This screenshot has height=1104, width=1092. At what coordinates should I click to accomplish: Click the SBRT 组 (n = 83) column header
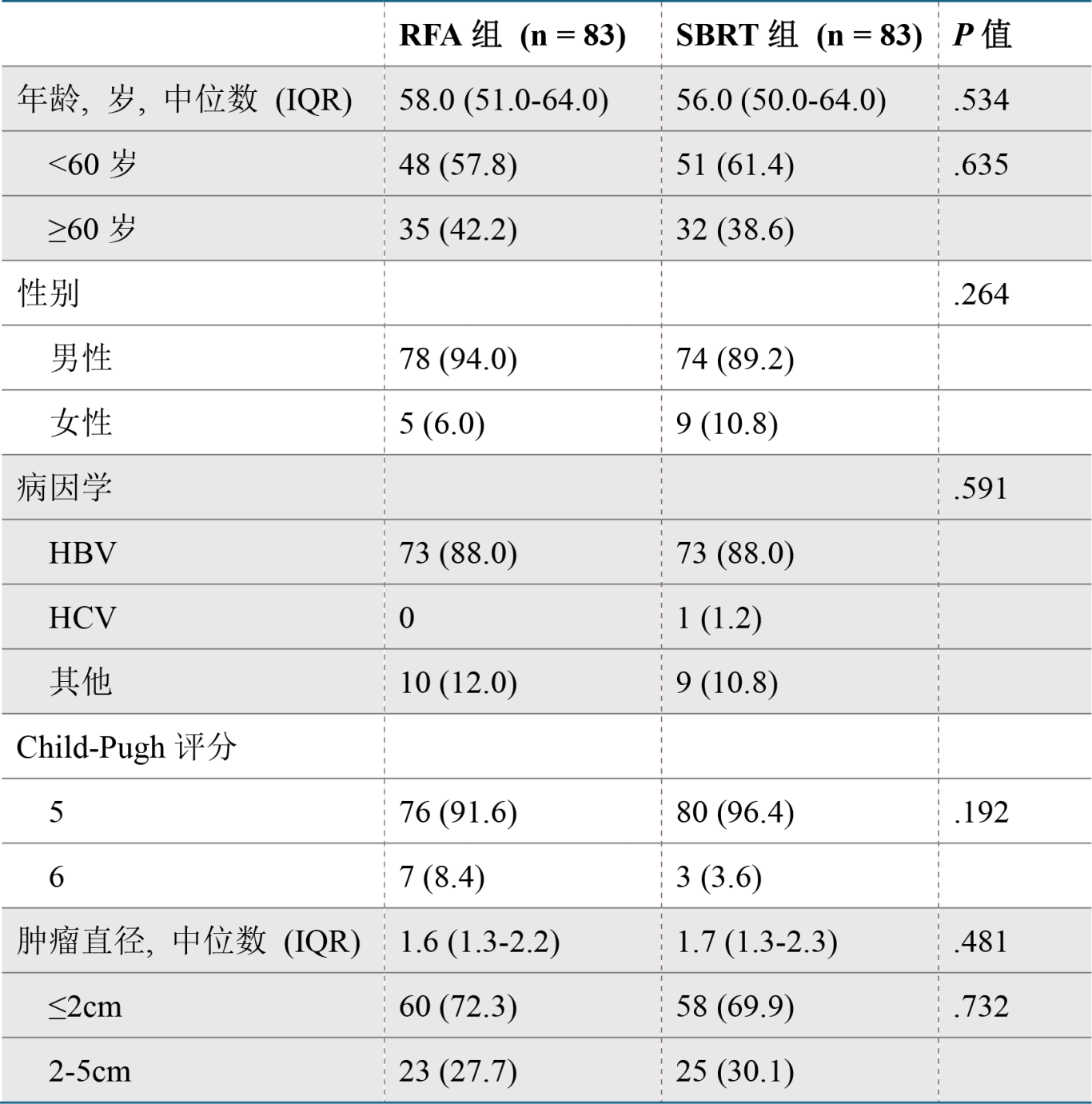(x=799, y=35)
